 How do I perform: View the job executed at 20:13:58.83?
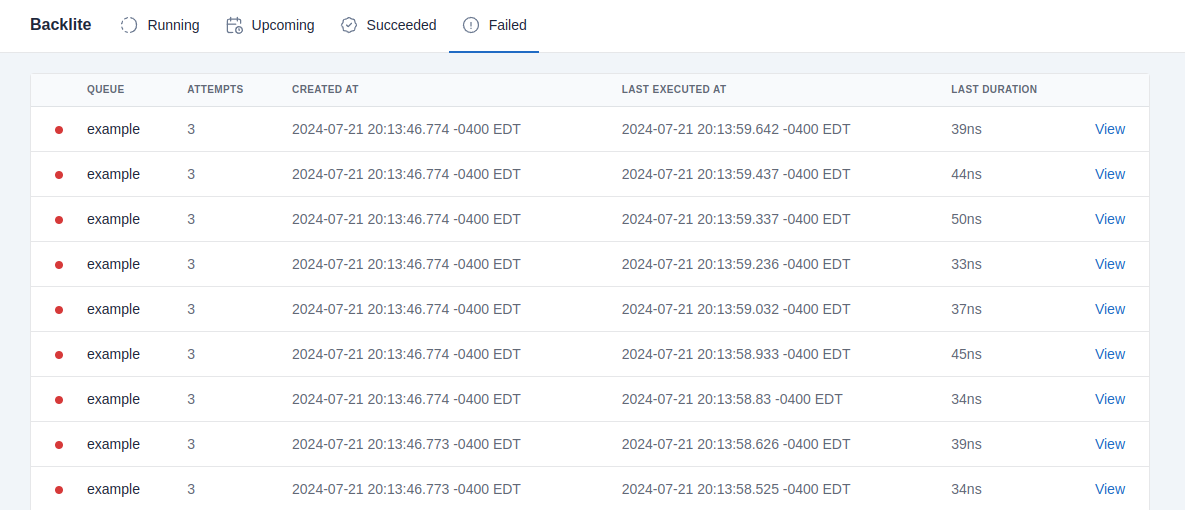tap(1110, 399)
